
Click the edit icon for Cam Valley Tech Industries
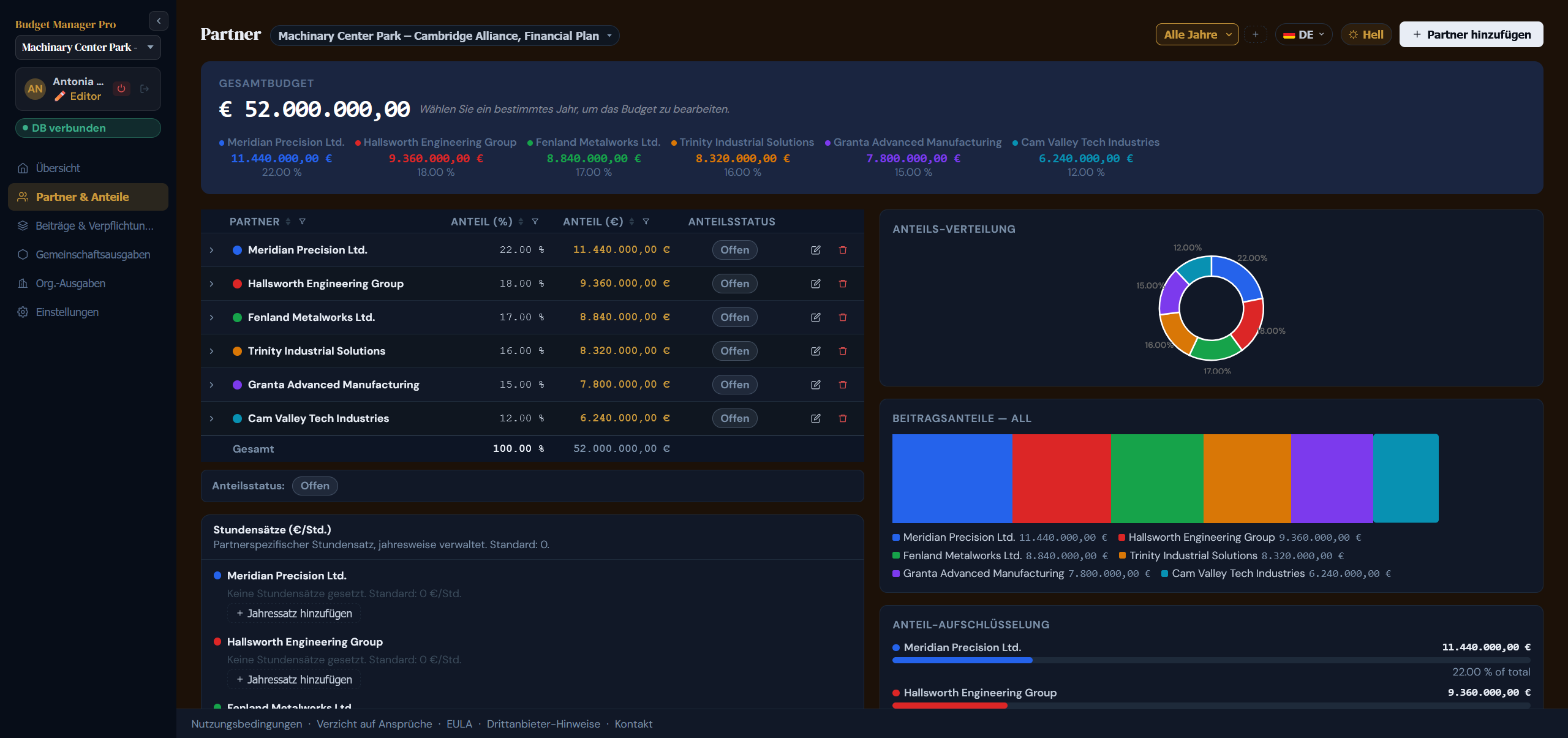(815, 418)
